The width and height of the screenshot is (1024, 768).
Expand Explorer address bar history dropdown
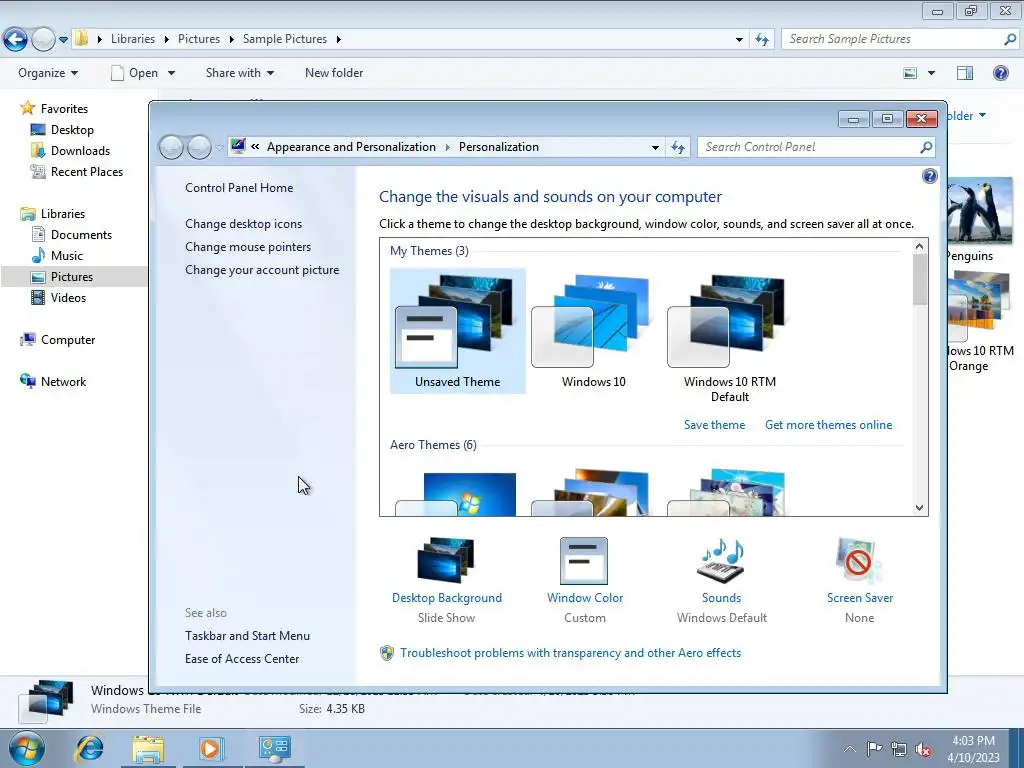pos(739,39)
